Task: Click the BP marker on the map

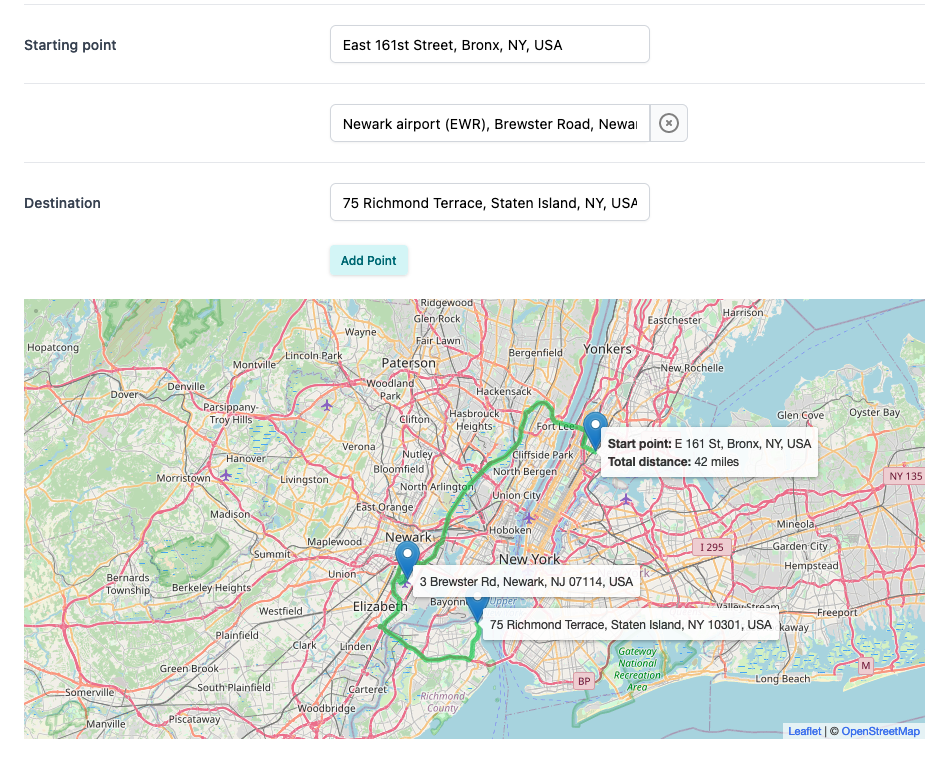Action: (x=584, y=681)
